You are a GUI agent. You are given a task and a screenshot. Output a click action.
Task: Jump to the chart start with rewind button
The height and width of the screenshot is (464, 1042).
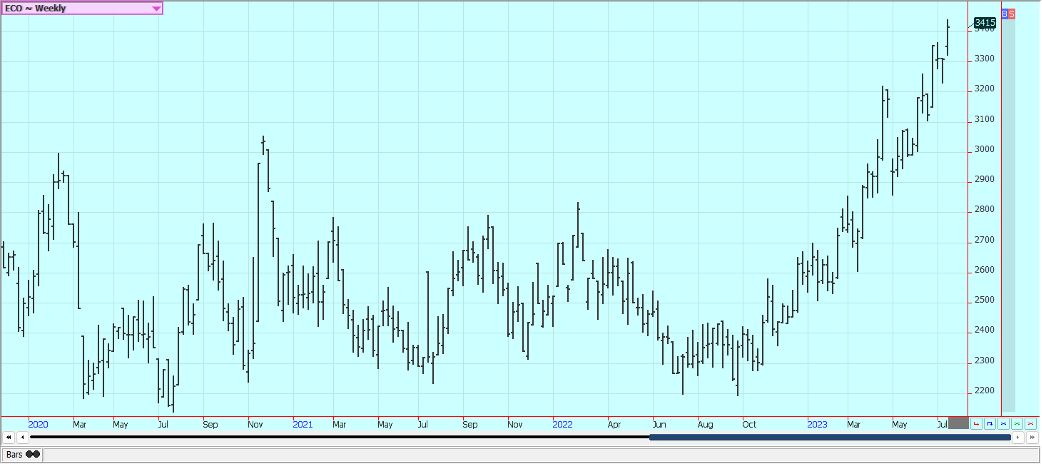(x=10, y=437)
